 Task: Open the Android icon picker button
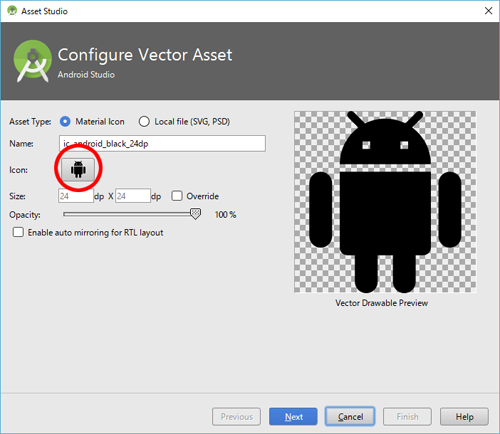78,170
